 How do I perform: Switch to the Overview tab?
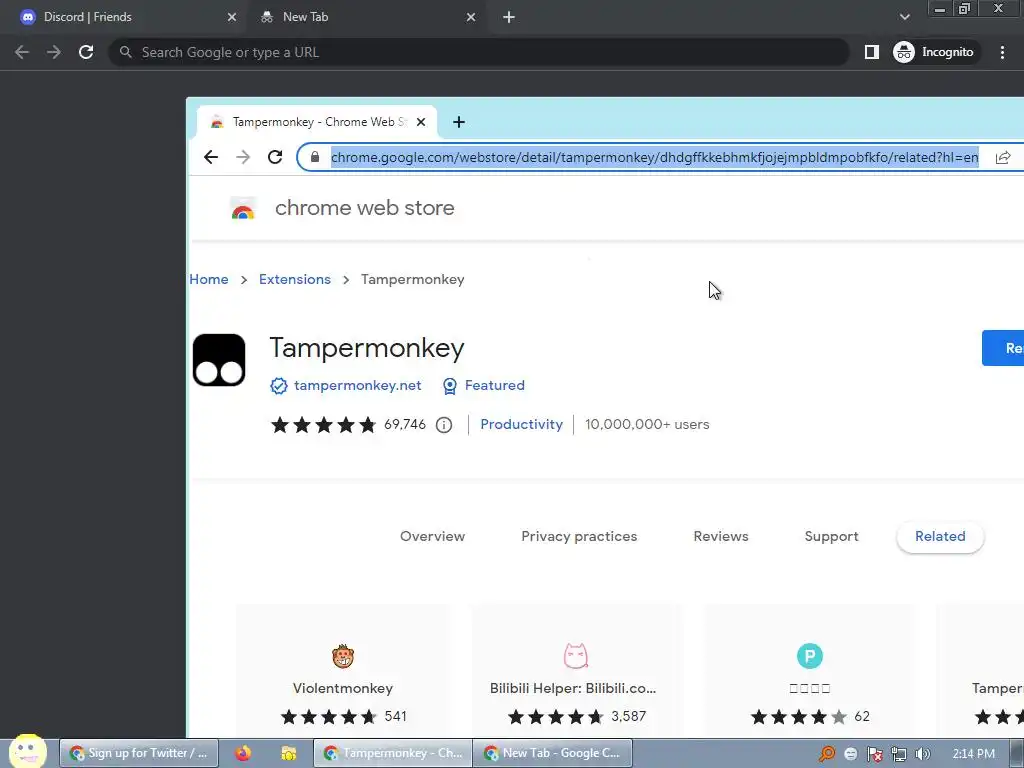tap(432, 536)
